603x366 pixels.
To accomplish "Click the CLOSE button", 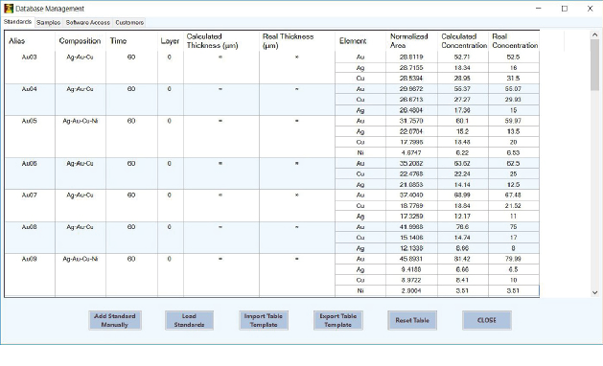I will 487,320.
